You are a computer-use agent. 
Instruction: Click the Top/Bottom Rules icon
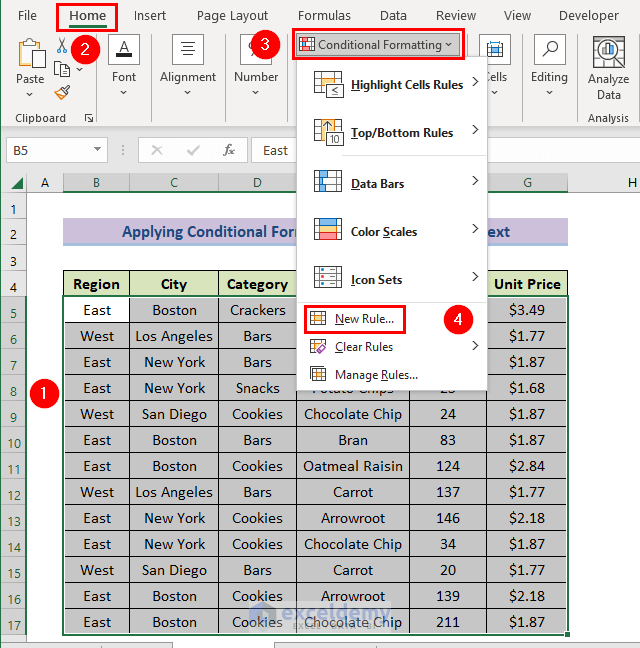[x=328, y=132]
